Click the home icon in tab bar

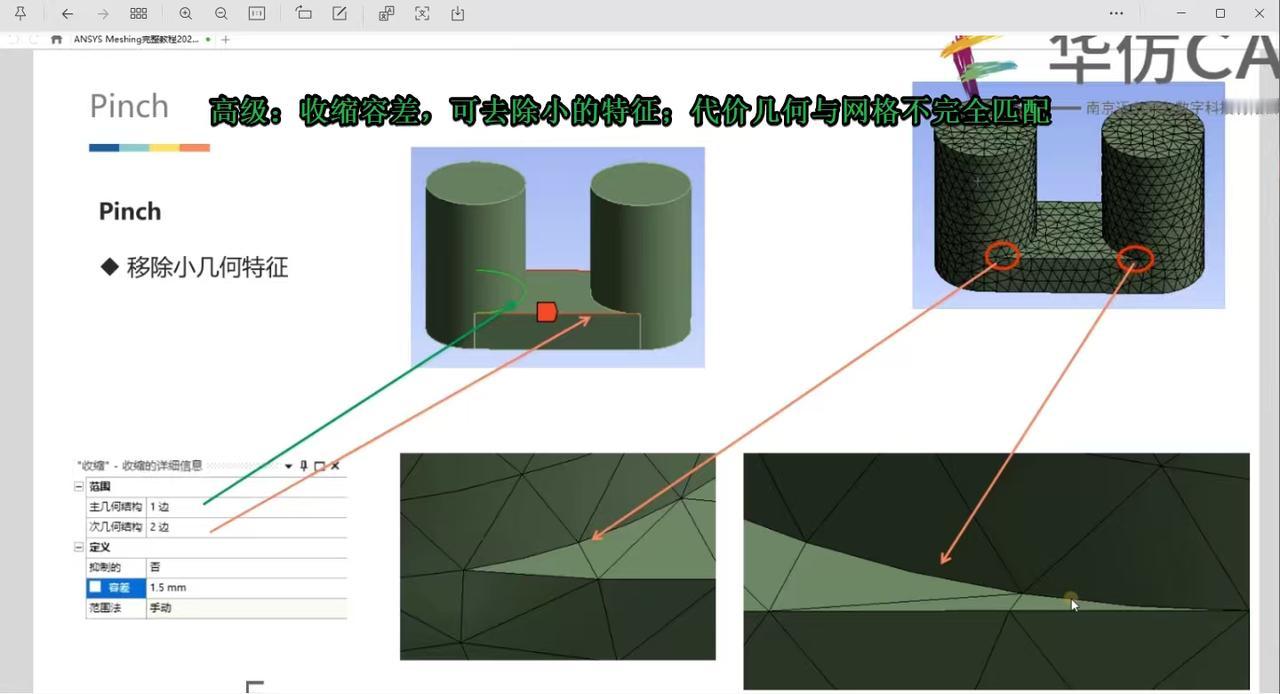56,39
